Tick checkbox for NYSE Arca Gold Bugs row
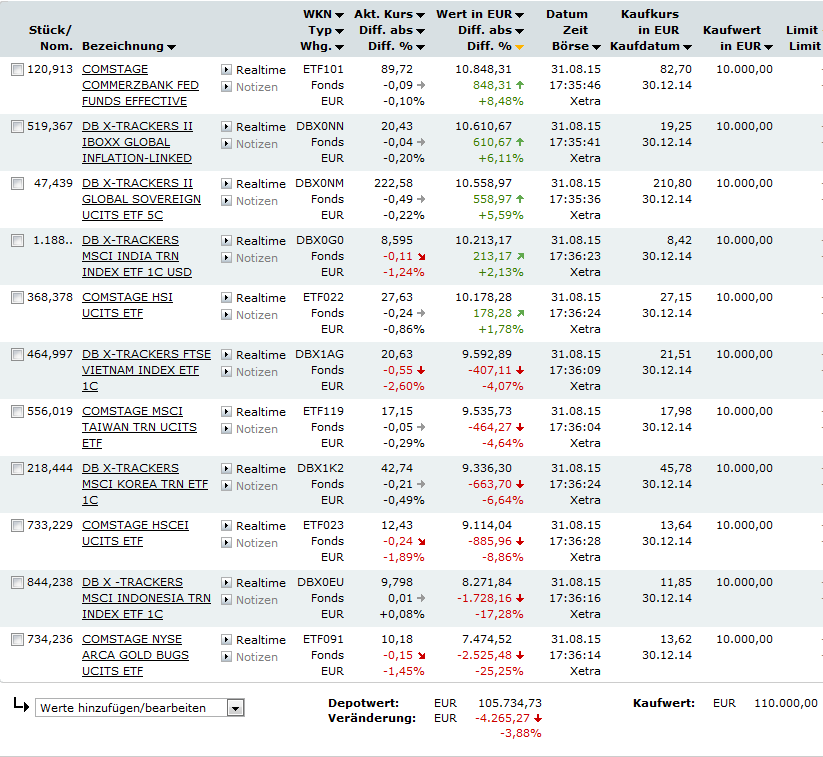Image resolution: width=823 pixels, height=757 pixels. (x=17, y=639)
